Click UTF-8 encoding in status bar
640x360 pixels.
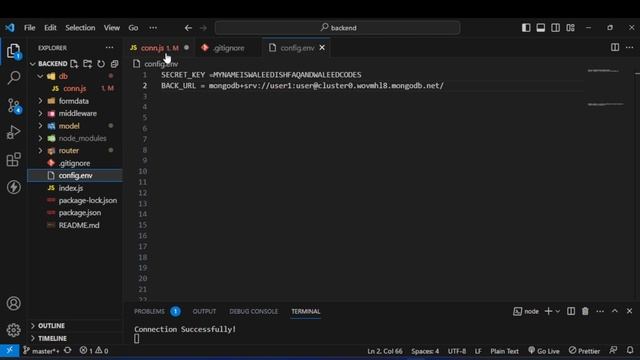[x=457, y=351]
